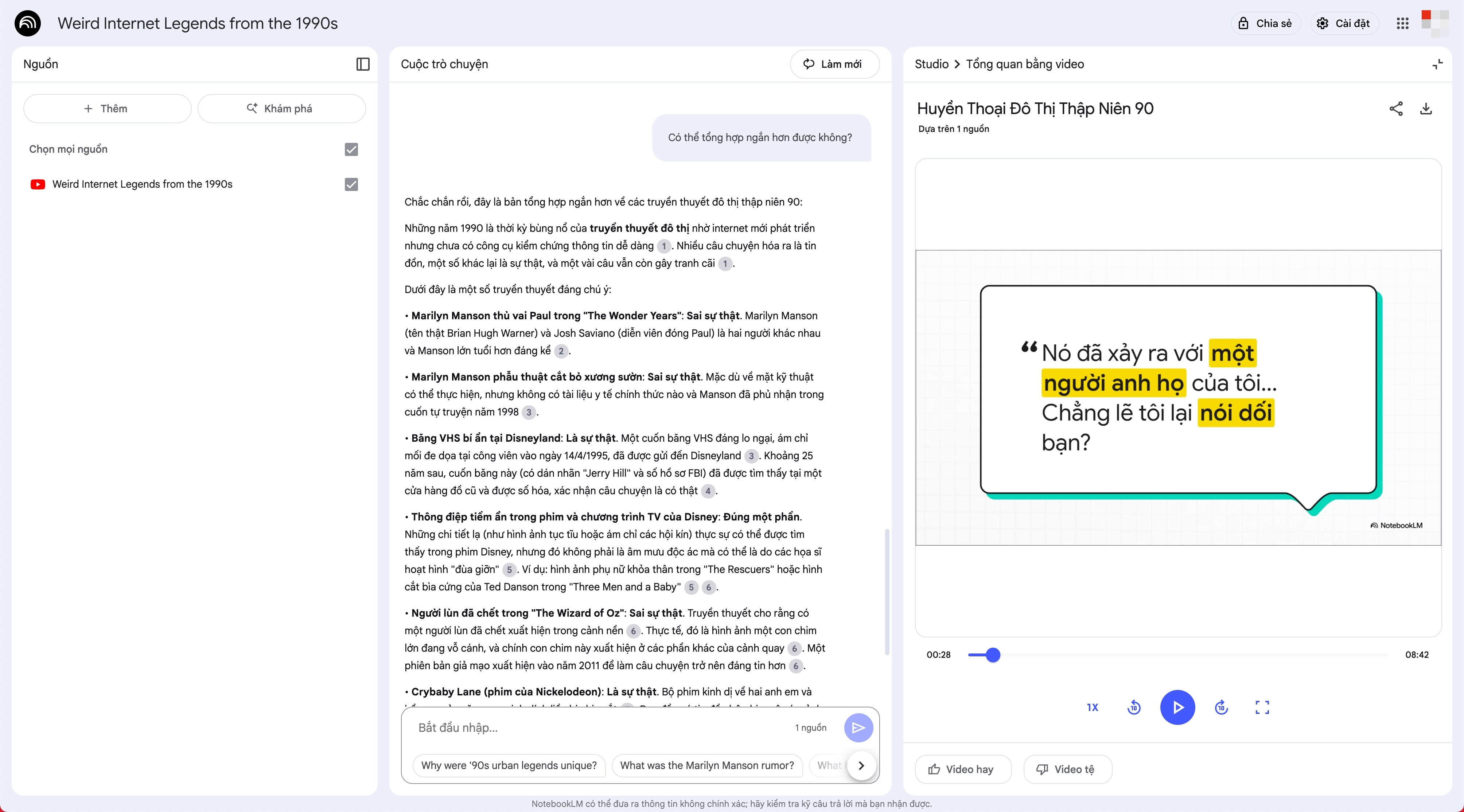Send the chat message
This screenshot has height=812, width=1464.
[x=858, y=727]
